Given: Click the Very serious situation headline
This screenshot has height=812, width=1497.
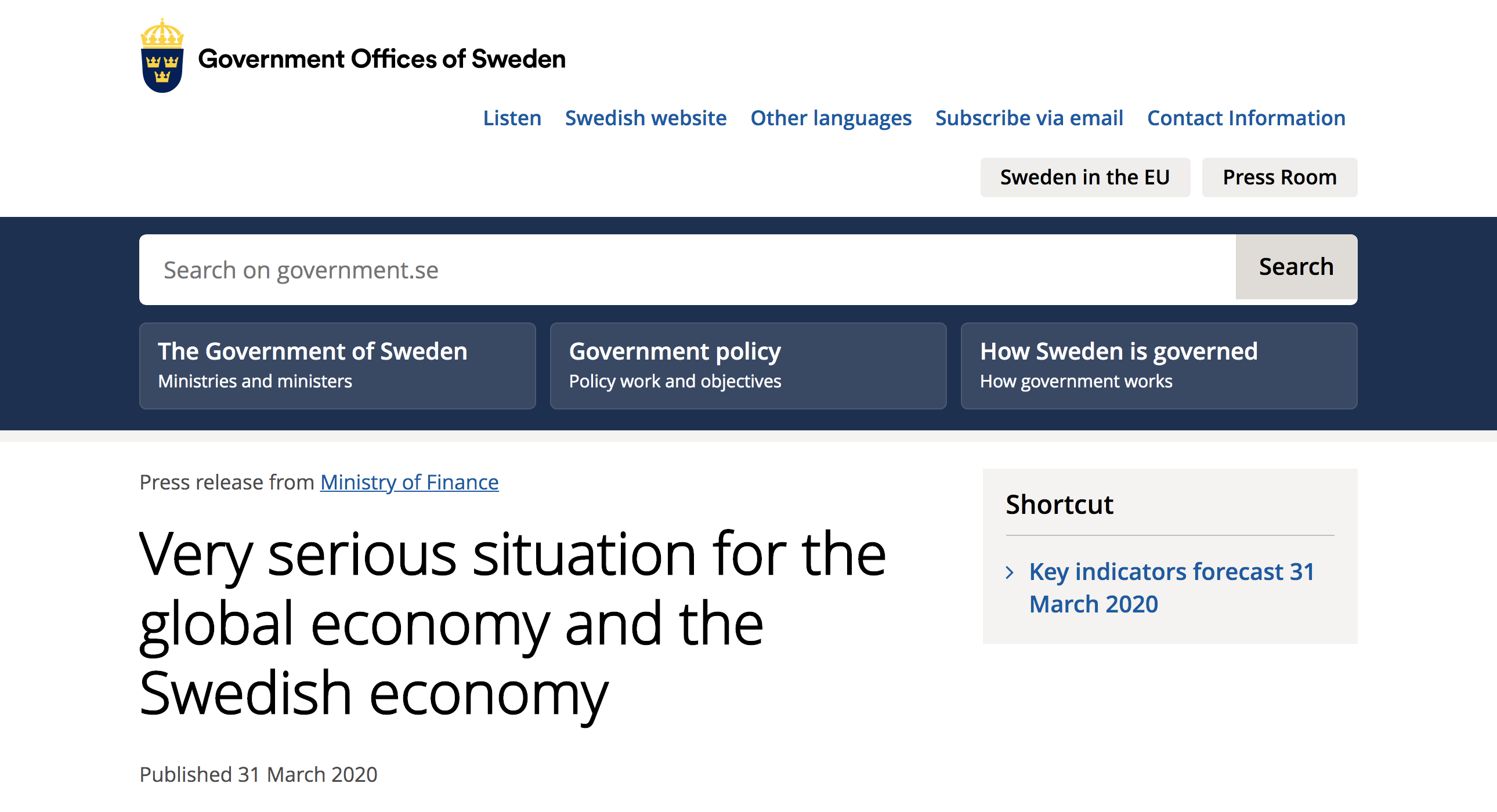Looking at the screenshot, I should click(x=511, y=623).
